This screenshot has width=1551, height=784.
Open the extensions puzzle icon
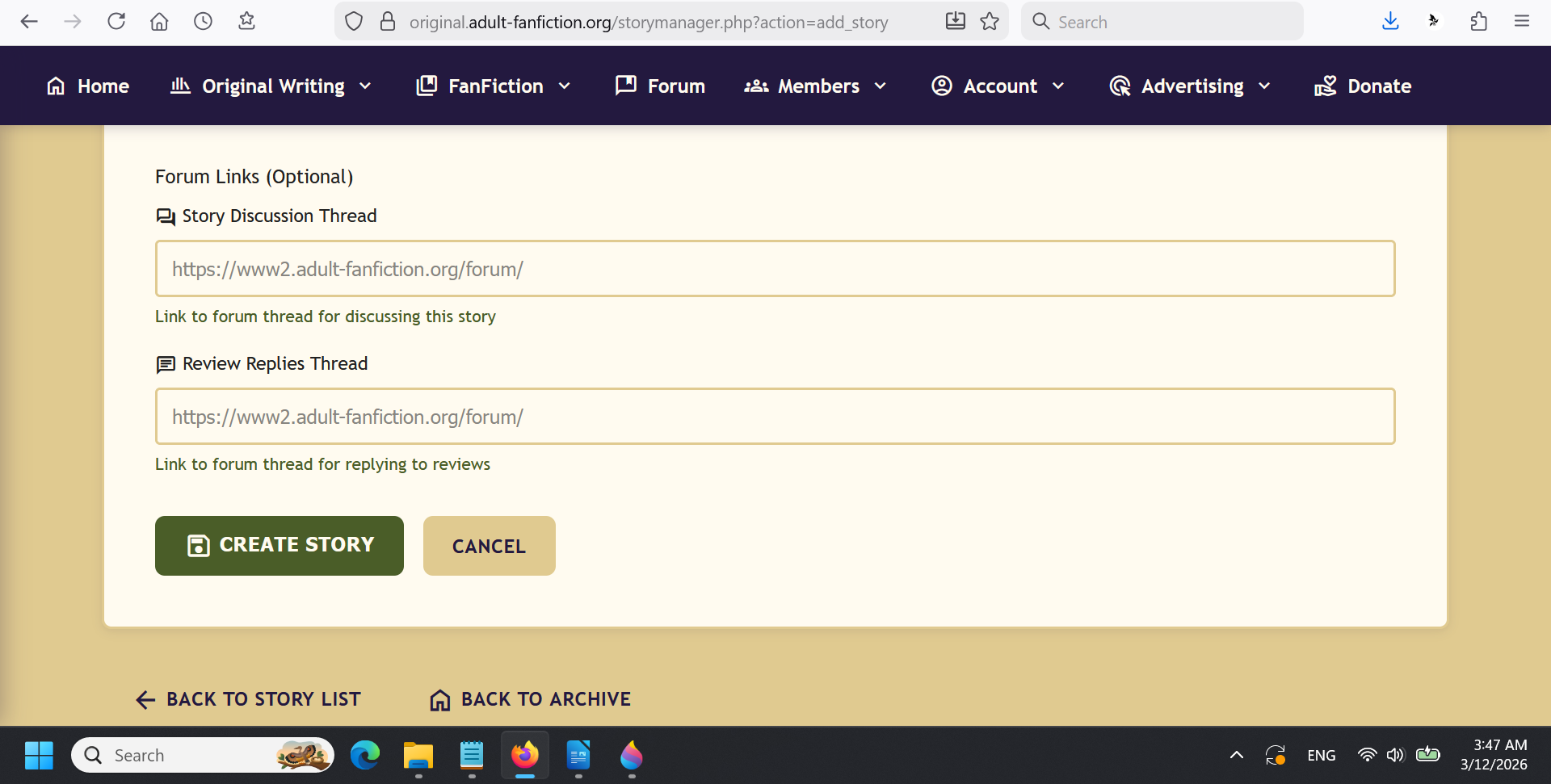click(x=1478, y=22)
